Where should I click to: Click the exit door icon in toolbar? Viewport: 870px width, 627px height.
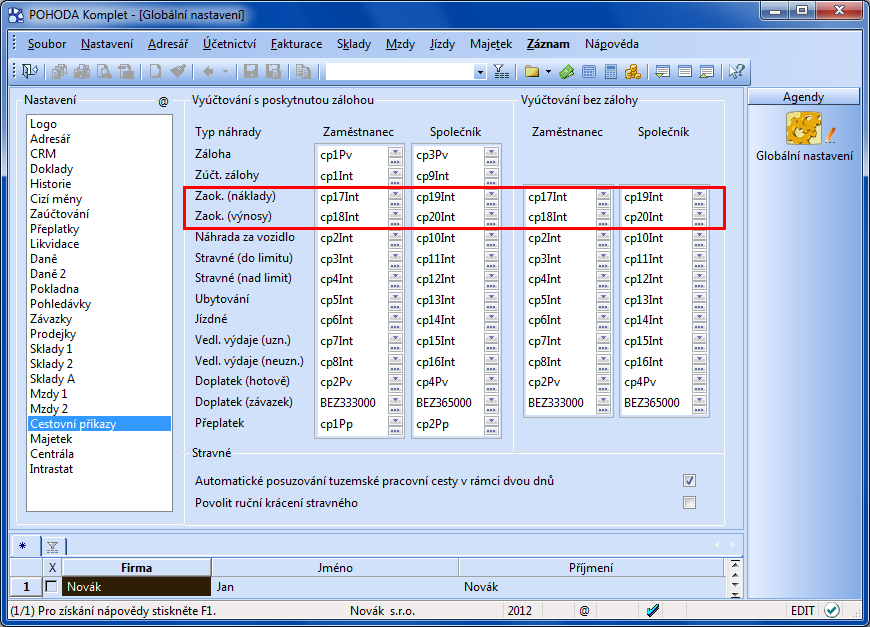[x=29, y=71]
